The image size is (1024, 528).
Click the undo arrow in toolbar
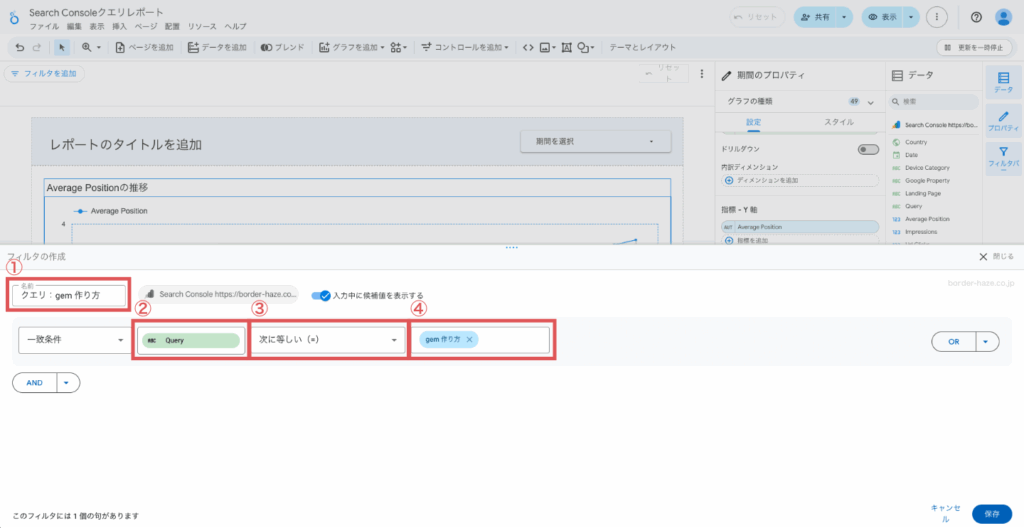(20, 47)
